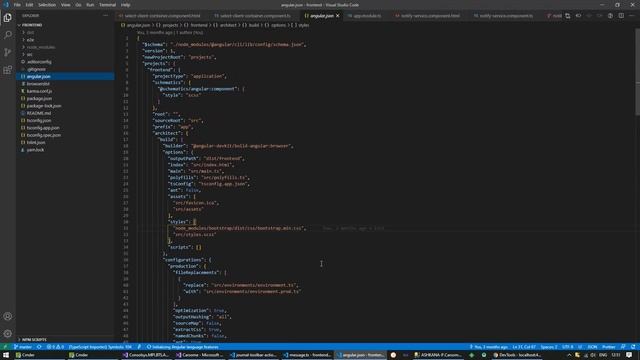Viewport: 640px width, 360px height.
Task: Click the master branch indicator
Action: (22, 347)
